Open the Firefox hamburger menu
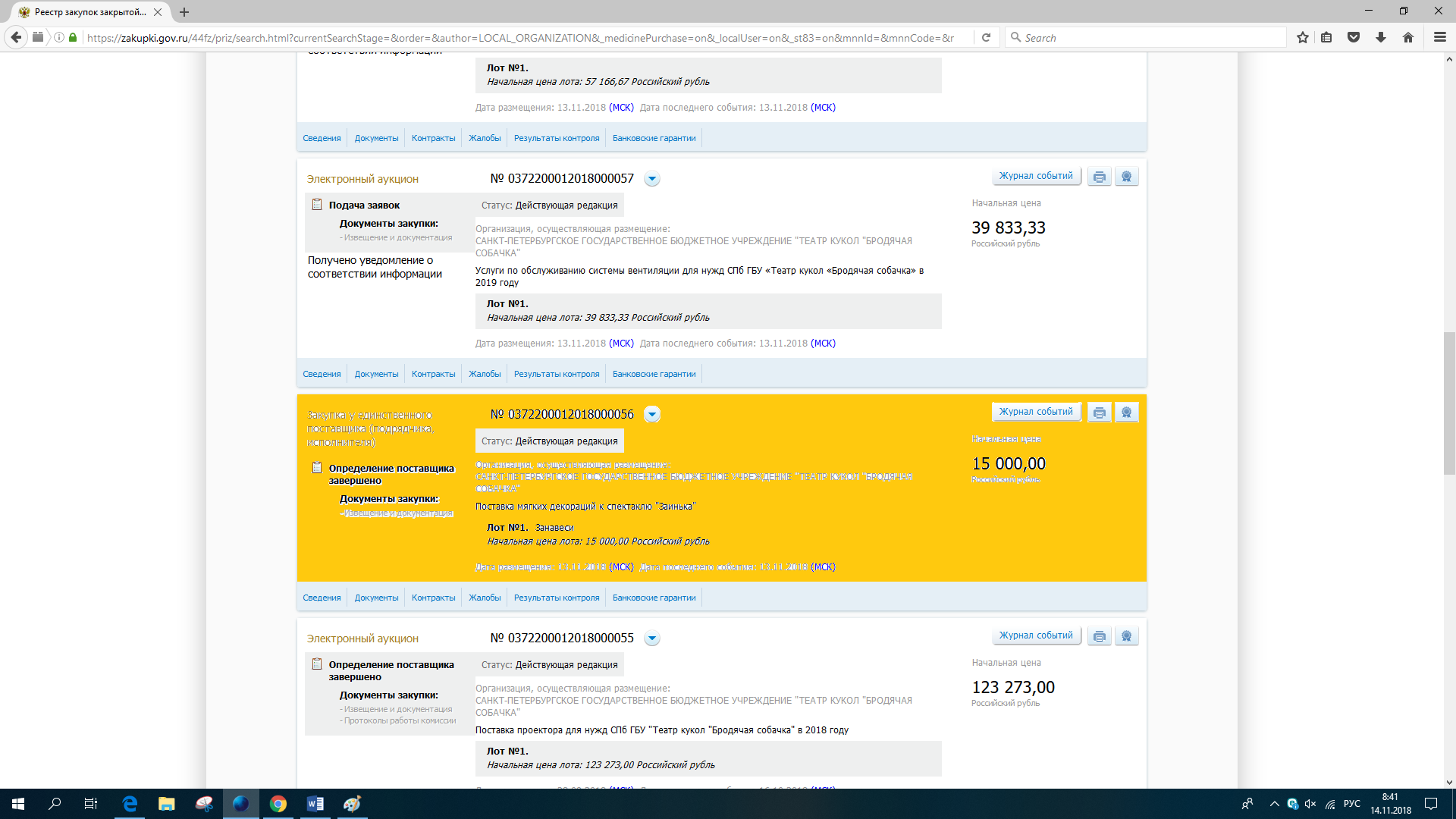Image resolution: width=1456 pixels, height=819 pixels. coord(1439,37)
